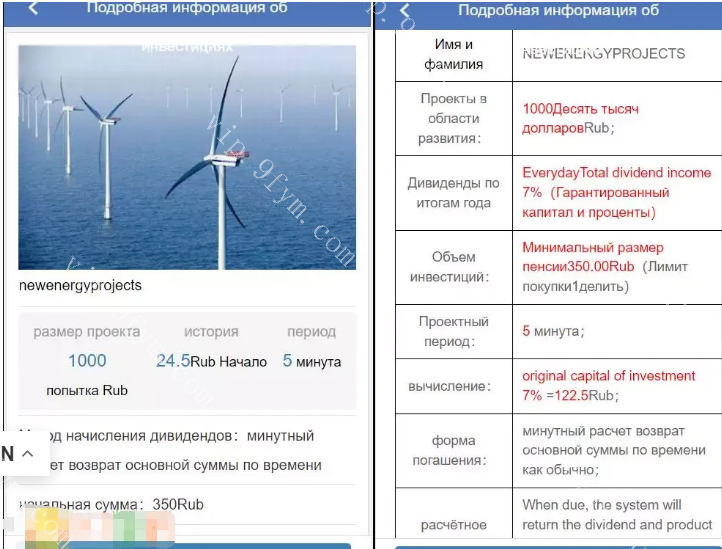The height and width of the screenshot is (549, 722).
Task: Tap the back arrow in right header
Action: (x=405, y=13)
